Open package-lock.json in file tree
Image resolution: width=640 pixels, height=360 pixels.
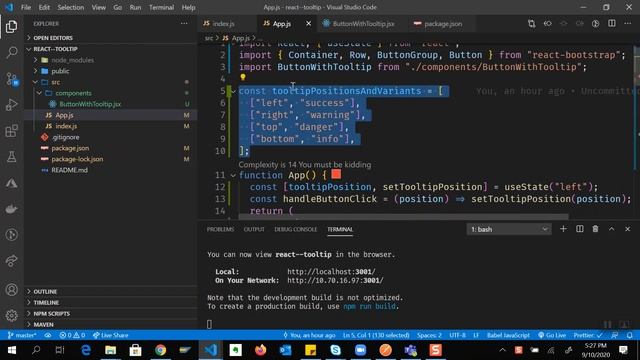tap(110, 159)
